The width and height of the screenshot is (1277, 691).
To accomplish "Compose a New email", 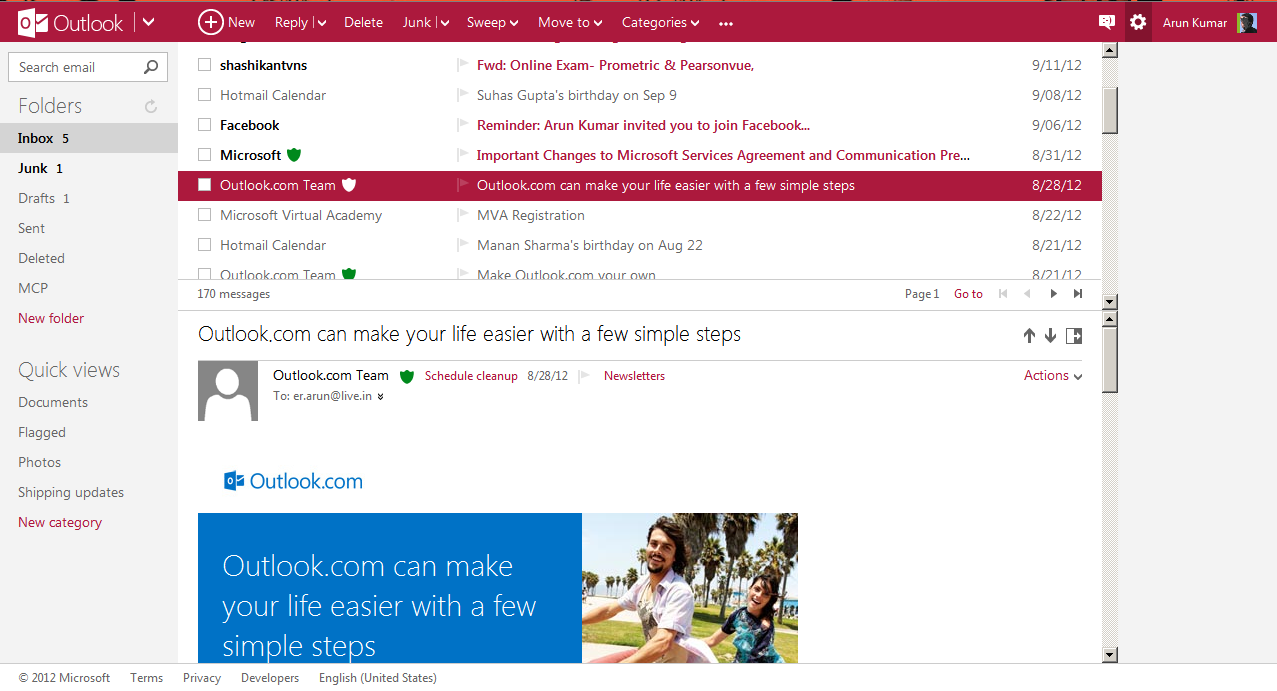I will click(x=226, y=22).
